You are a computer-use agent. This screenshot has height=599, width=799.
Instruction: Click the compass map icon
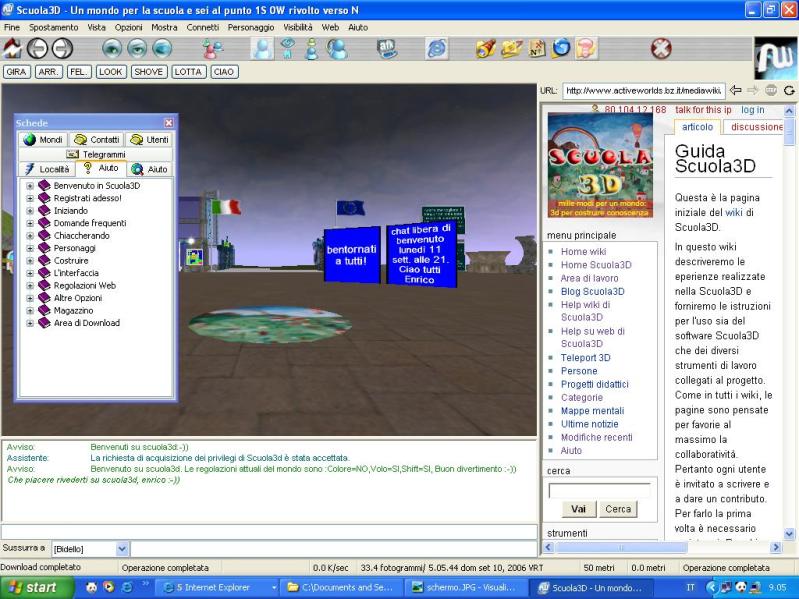tap(537, 48)
